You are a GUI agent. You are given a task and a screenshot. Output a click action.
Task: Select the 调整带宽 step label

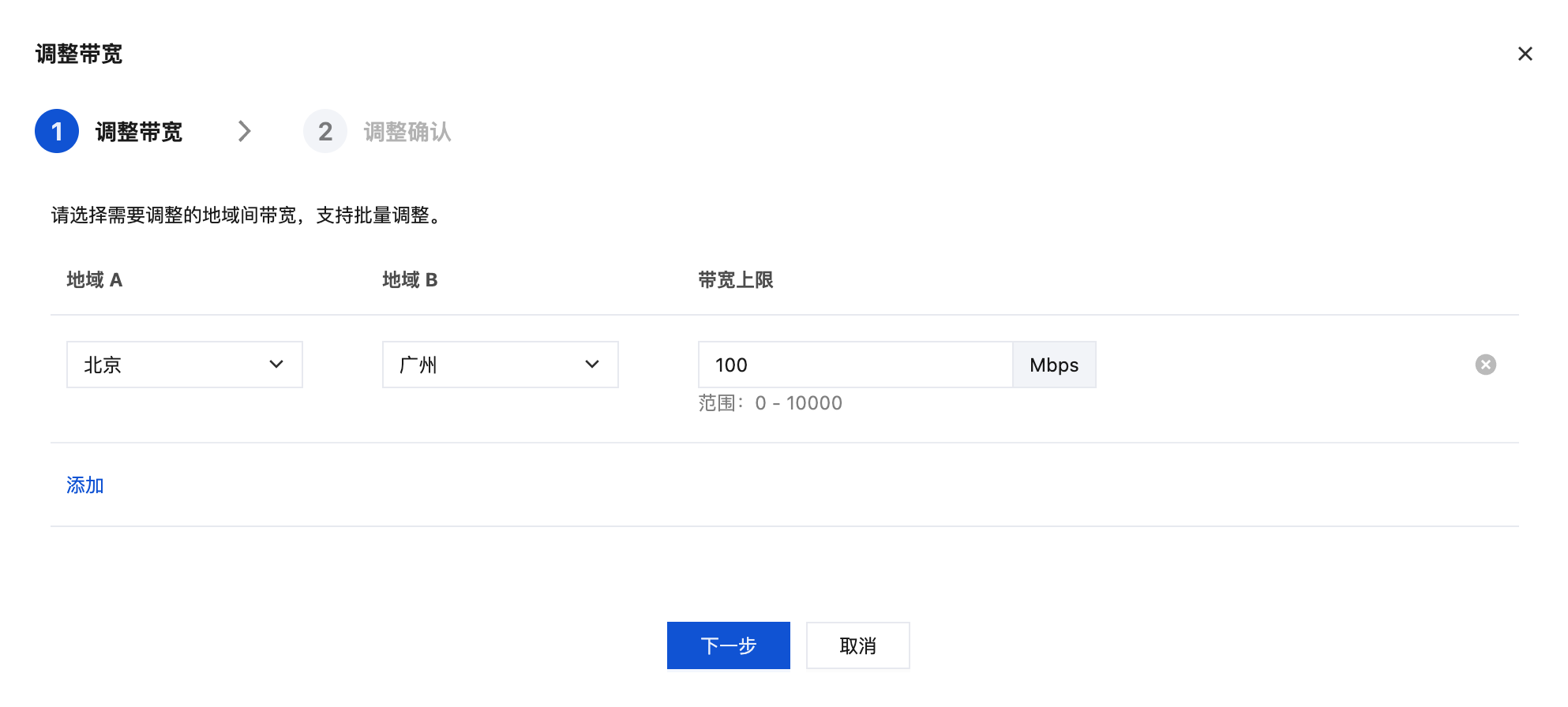point(139,132)
